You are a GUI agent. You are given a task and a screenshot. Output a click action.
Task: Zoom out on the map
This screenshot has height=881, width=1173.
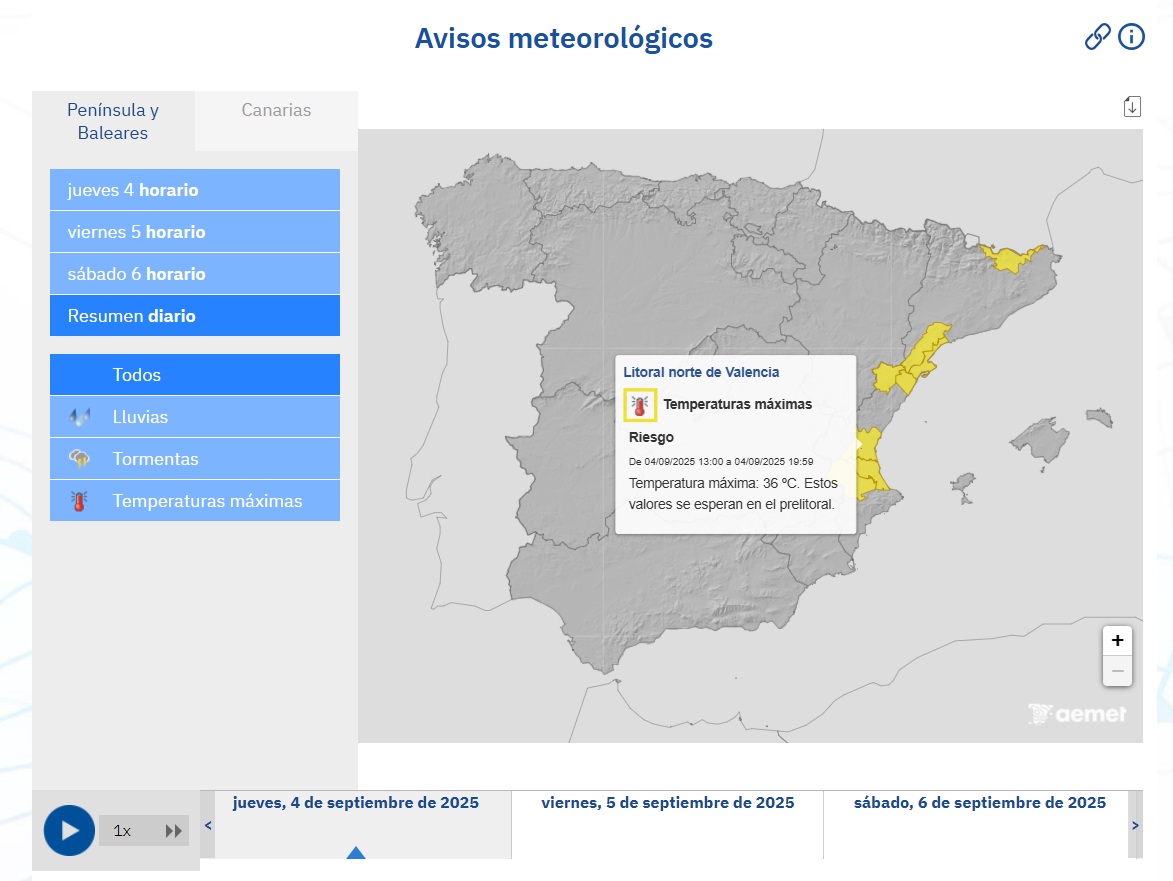pos(1117,671)
